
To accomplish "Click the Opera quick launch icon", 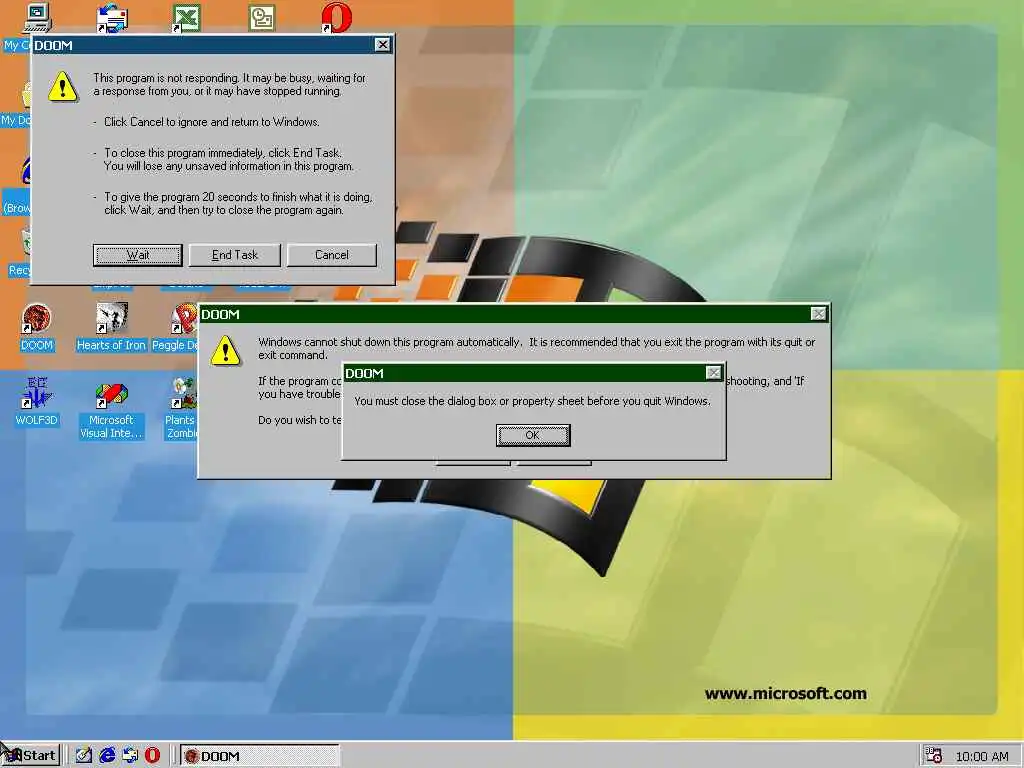I will point(152,756).
